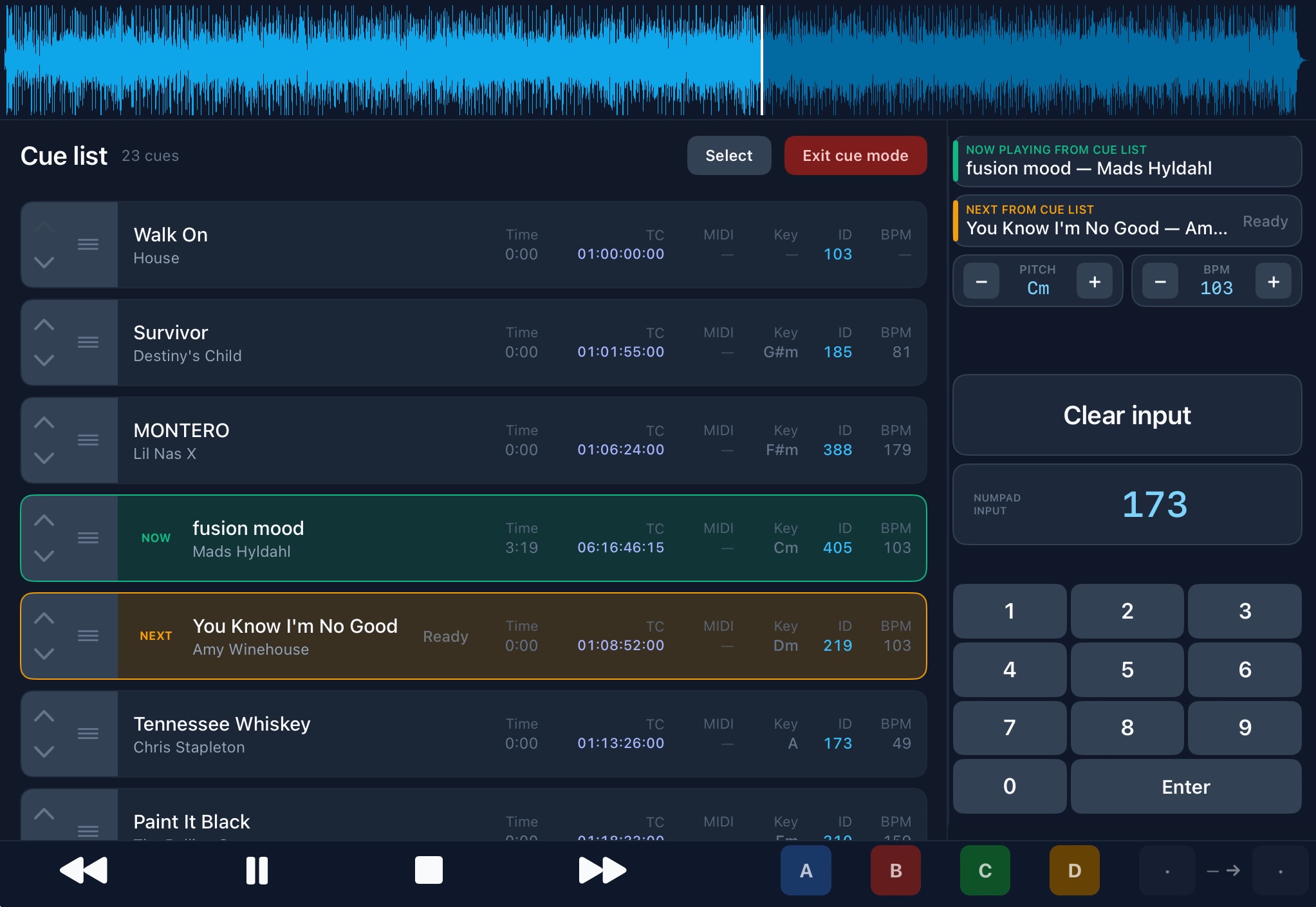Click the right dot slot after arrow

(1280, 870)
